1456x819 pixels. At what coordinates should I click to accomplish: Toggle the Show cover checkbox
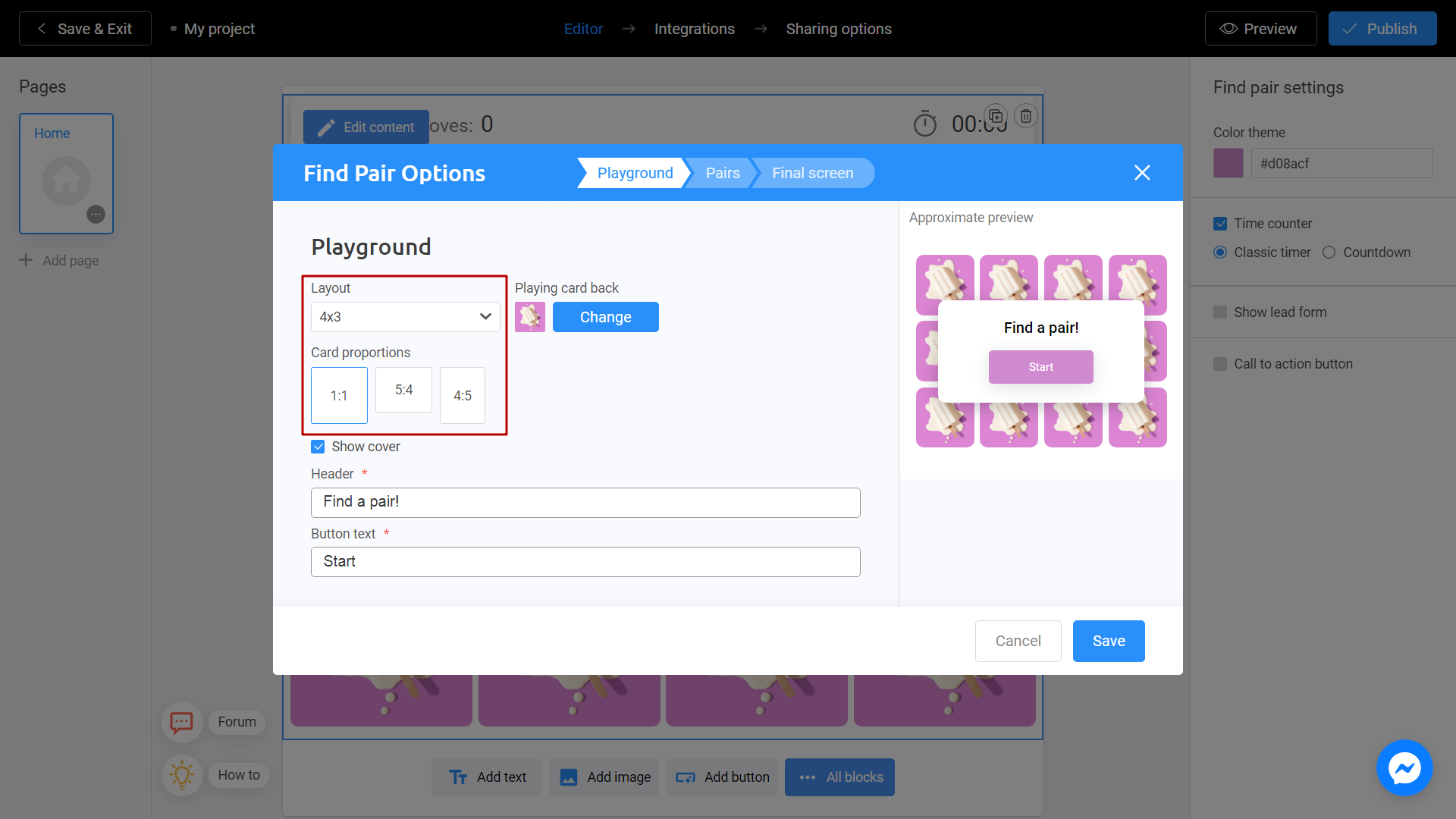pos(318,446)
